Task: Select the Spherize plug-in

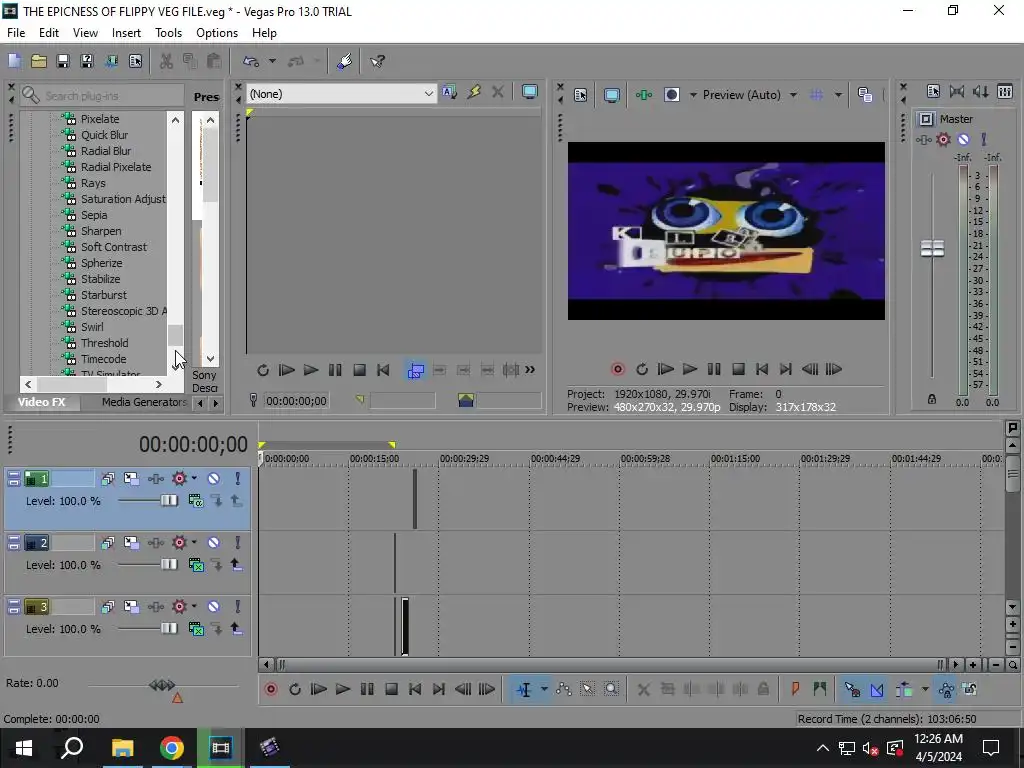Action: 101,263
